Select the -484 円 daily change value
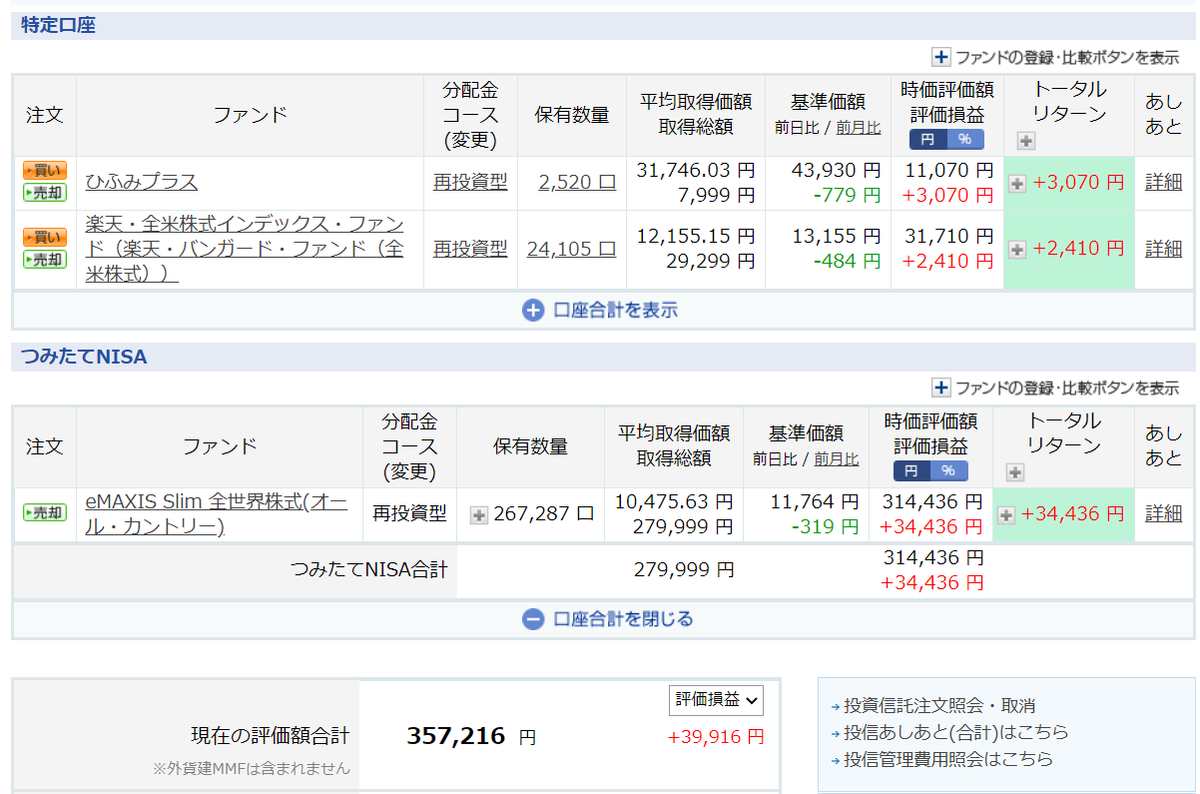Viewport: 1200px width, 794px height. pos(846,261)
